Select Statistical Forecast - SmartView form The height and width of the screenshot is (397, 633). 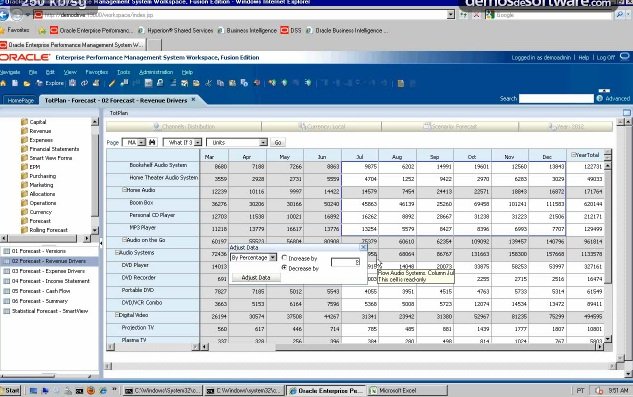[50, 311]
